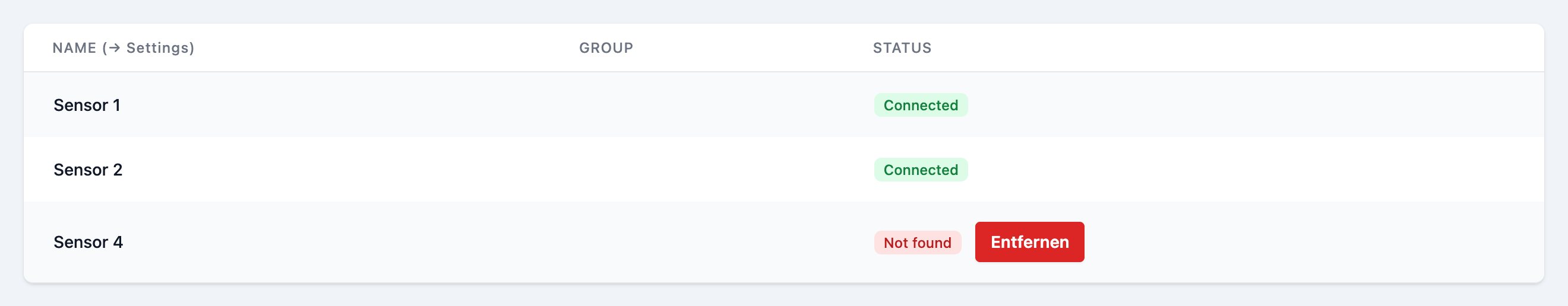Select the Not found status badge

tap(917, 243)
